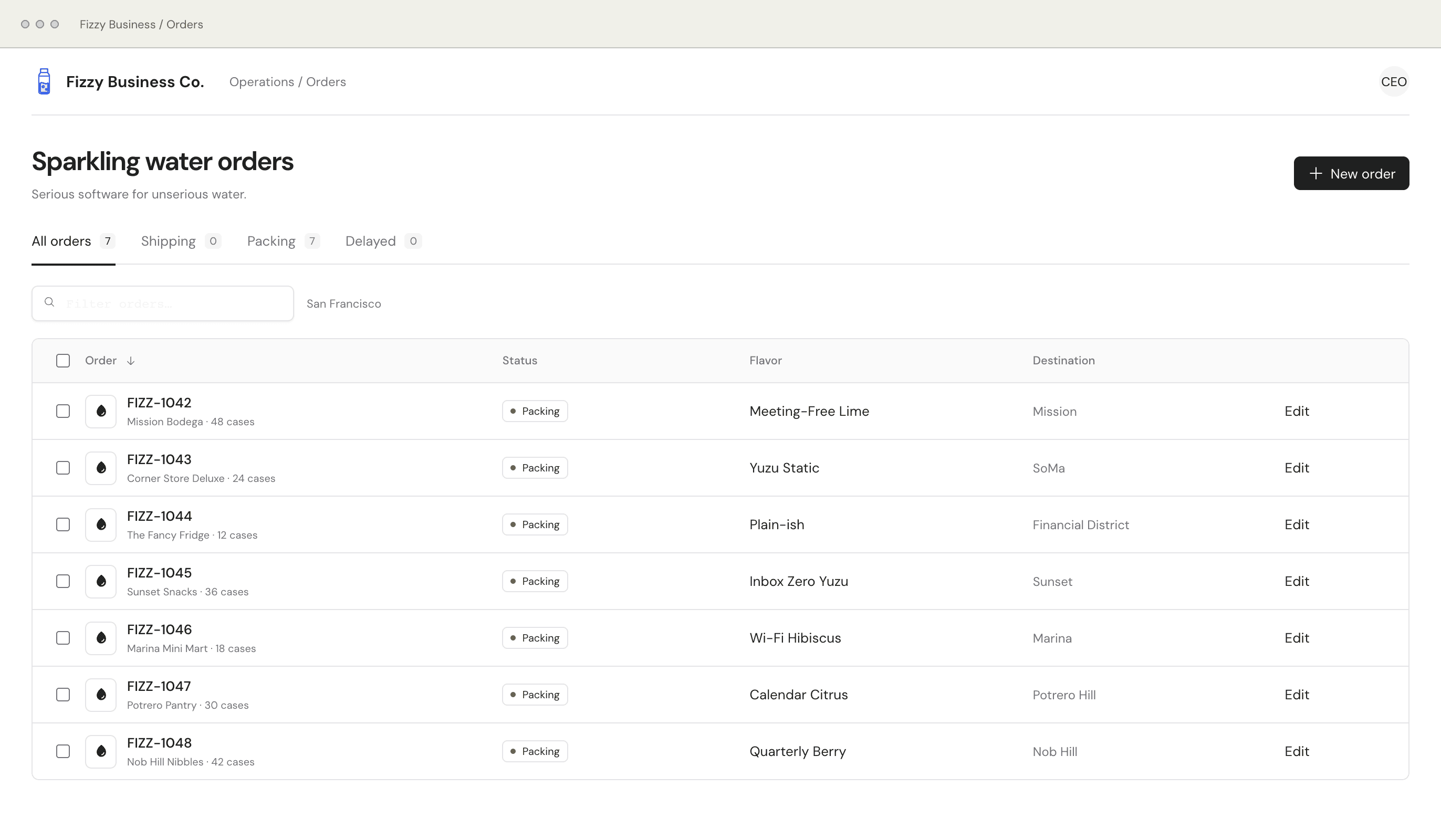This screenshot has height=840, width=1441.
Task: Check the FIZZ-1046 order checkbox
Action: (63, 637)
